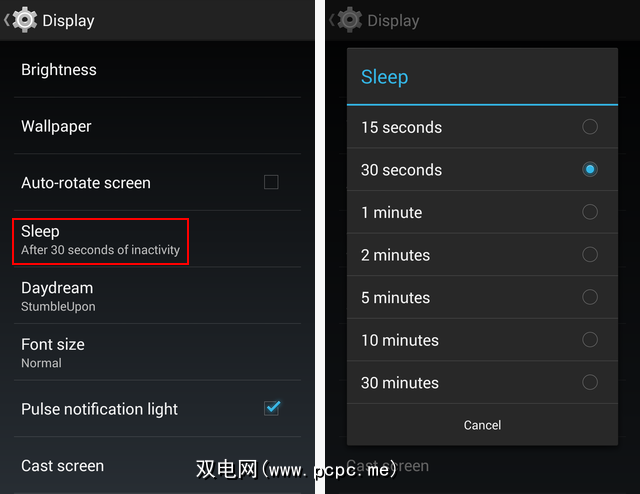Screen dimensions: 640x494
Task: Choose 2 minutes sleep timeout
Action: pos(482,255)
